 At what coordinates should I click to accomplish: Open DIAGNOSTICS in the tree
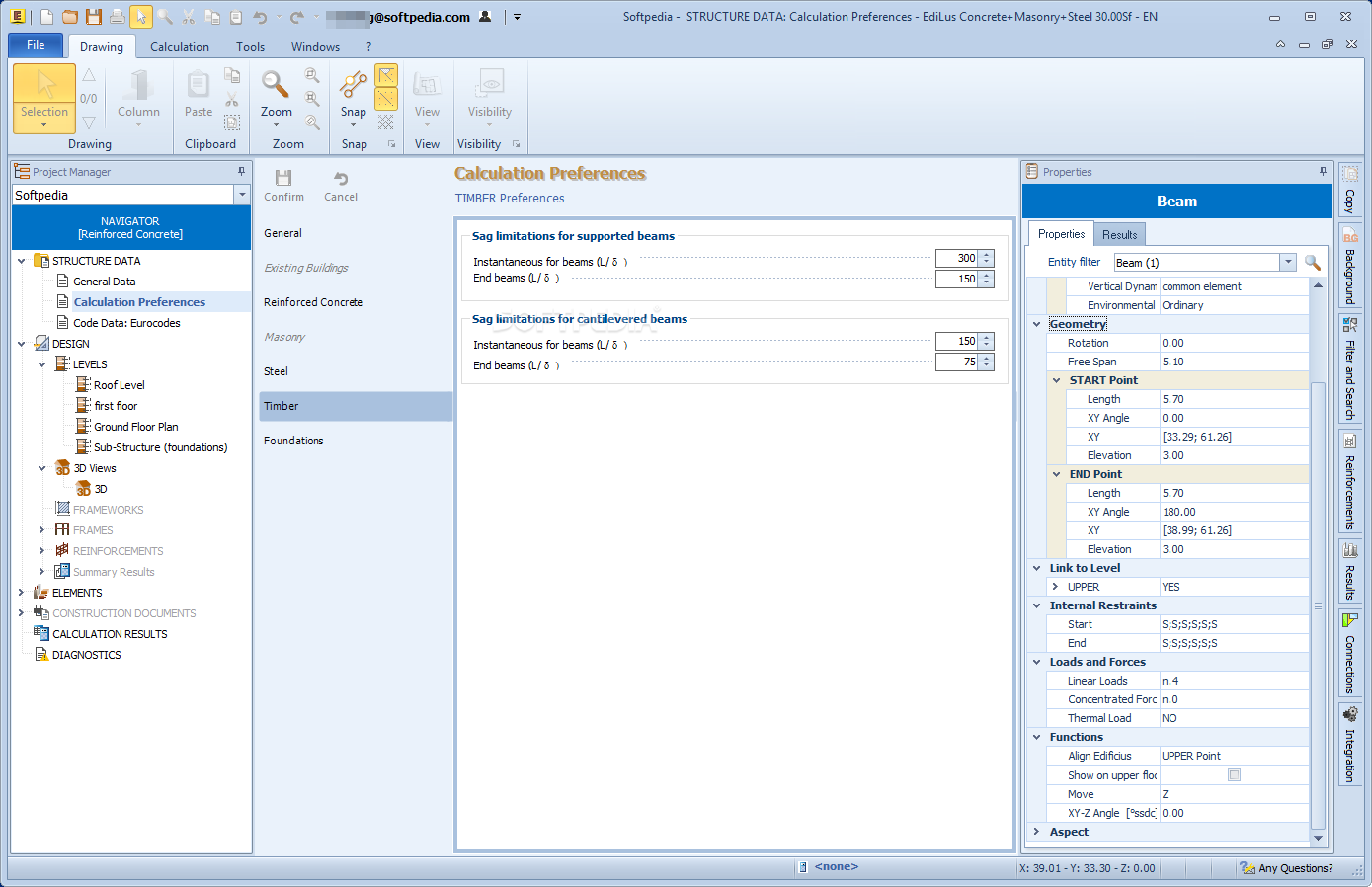[x=86, y=655]
